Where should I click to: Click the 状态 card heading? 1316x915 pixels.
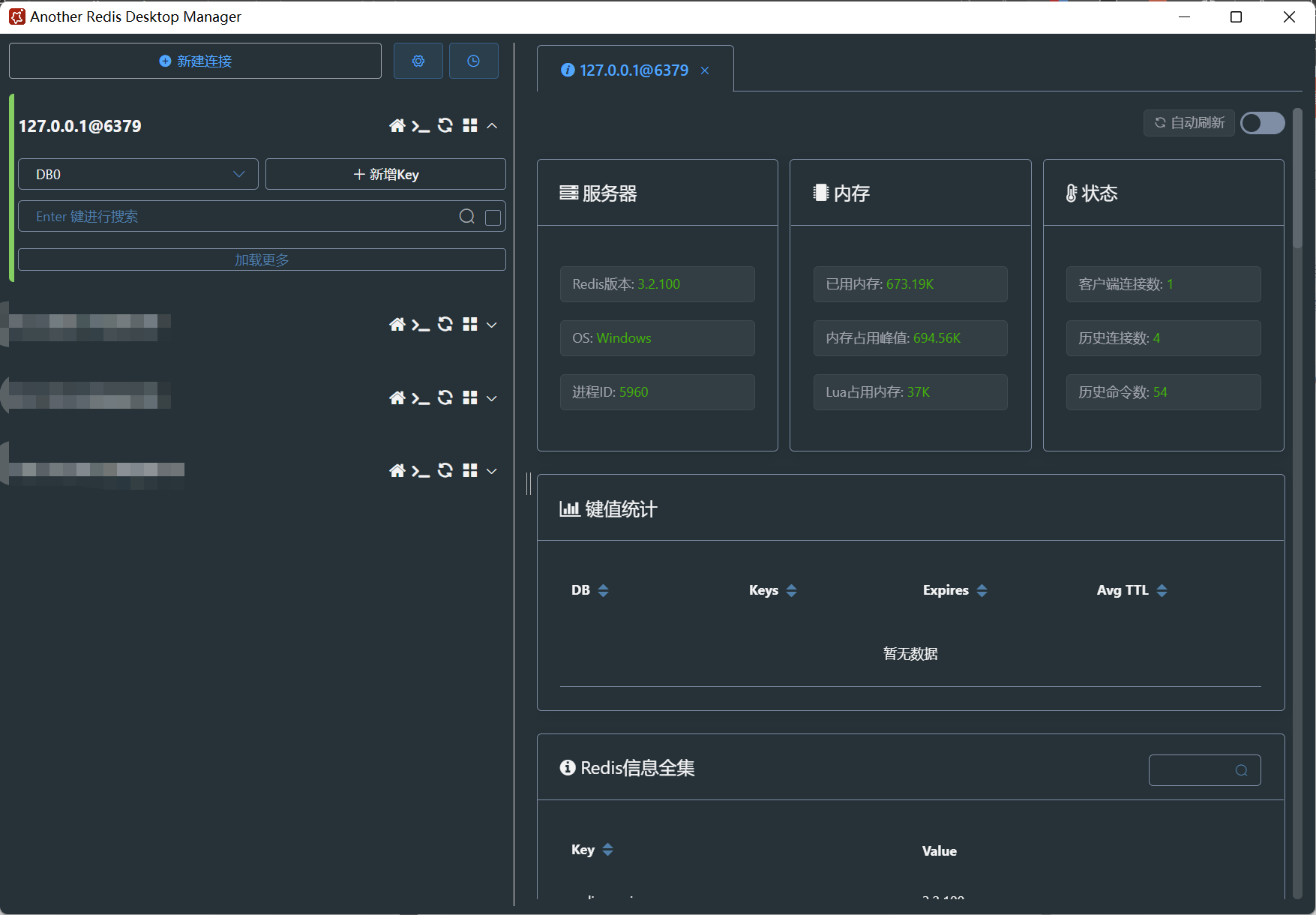point(1092,193)
